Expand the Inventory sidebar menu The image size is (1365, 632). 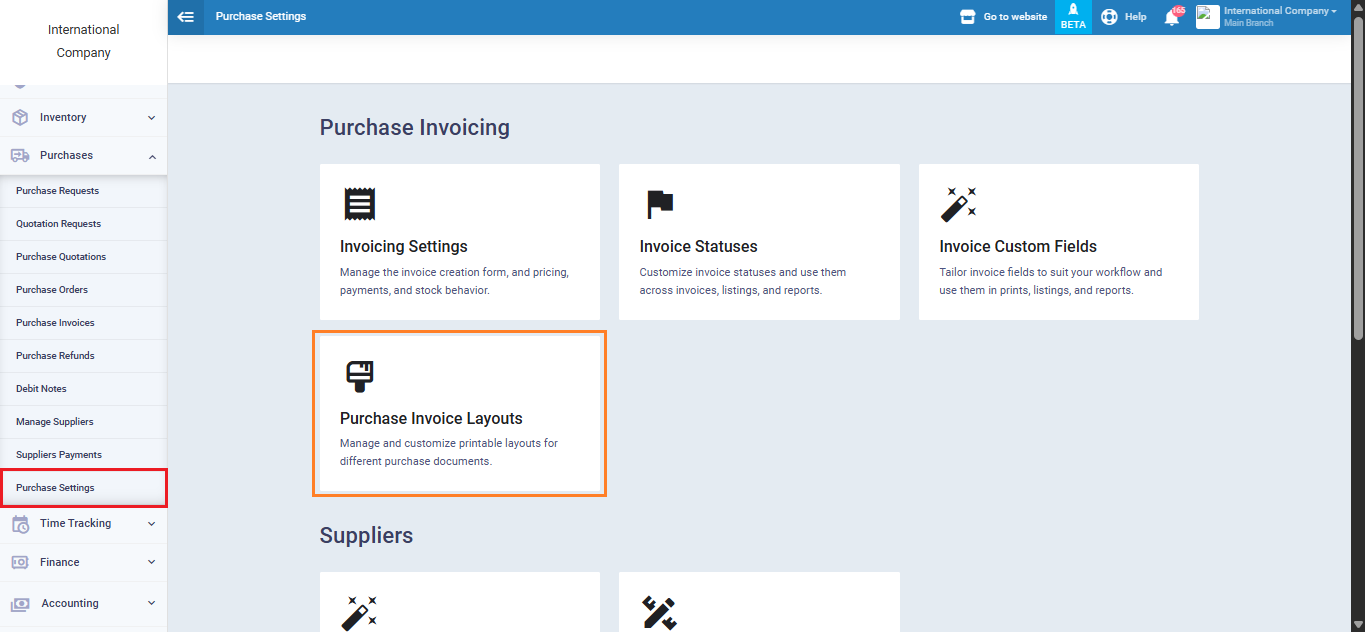[83, 118]
